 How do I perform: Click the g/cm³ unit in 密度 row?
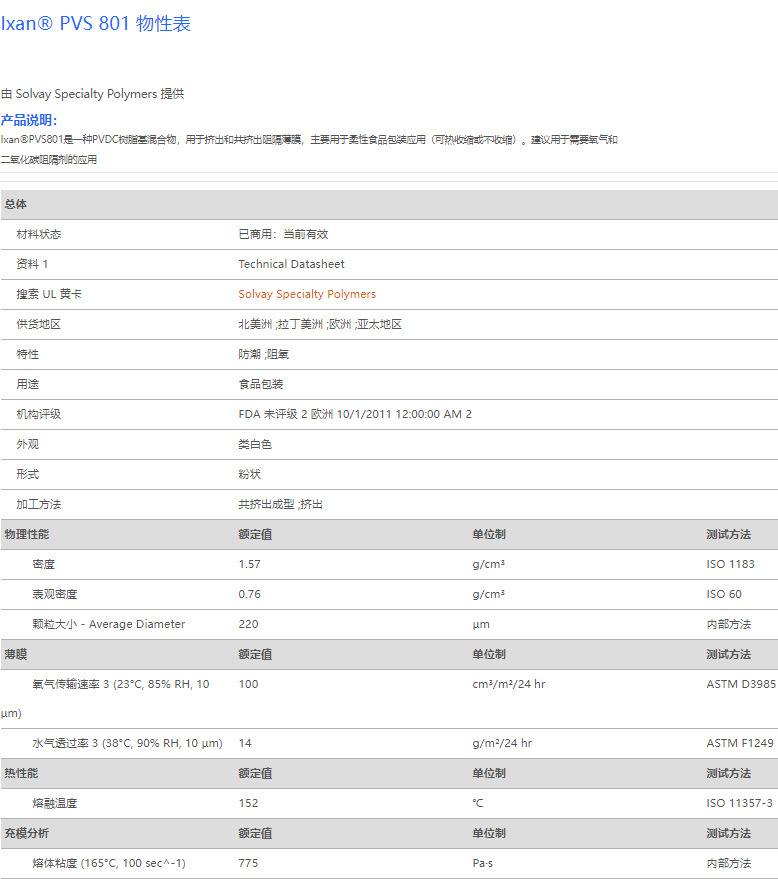pos(489,564)
